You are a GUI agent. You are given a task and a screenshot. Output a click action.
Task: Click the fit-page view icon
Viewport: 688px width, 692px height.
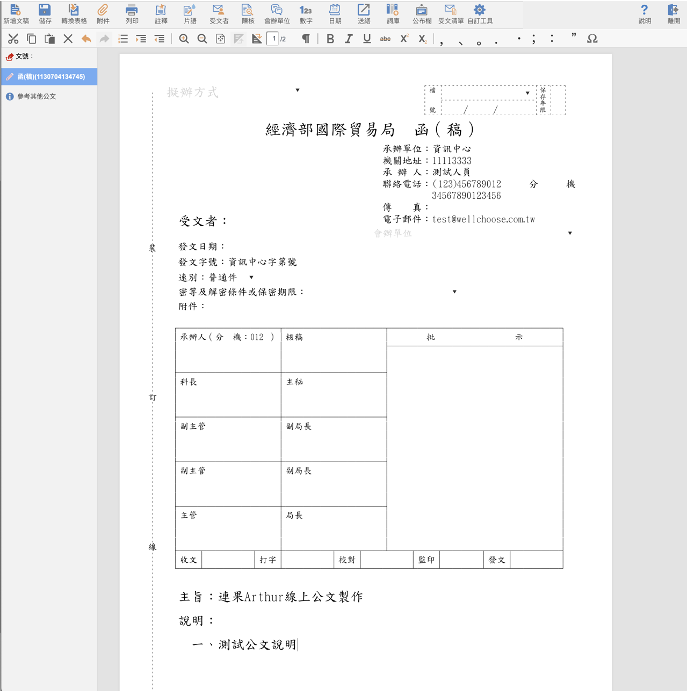[x=220, y=39]
